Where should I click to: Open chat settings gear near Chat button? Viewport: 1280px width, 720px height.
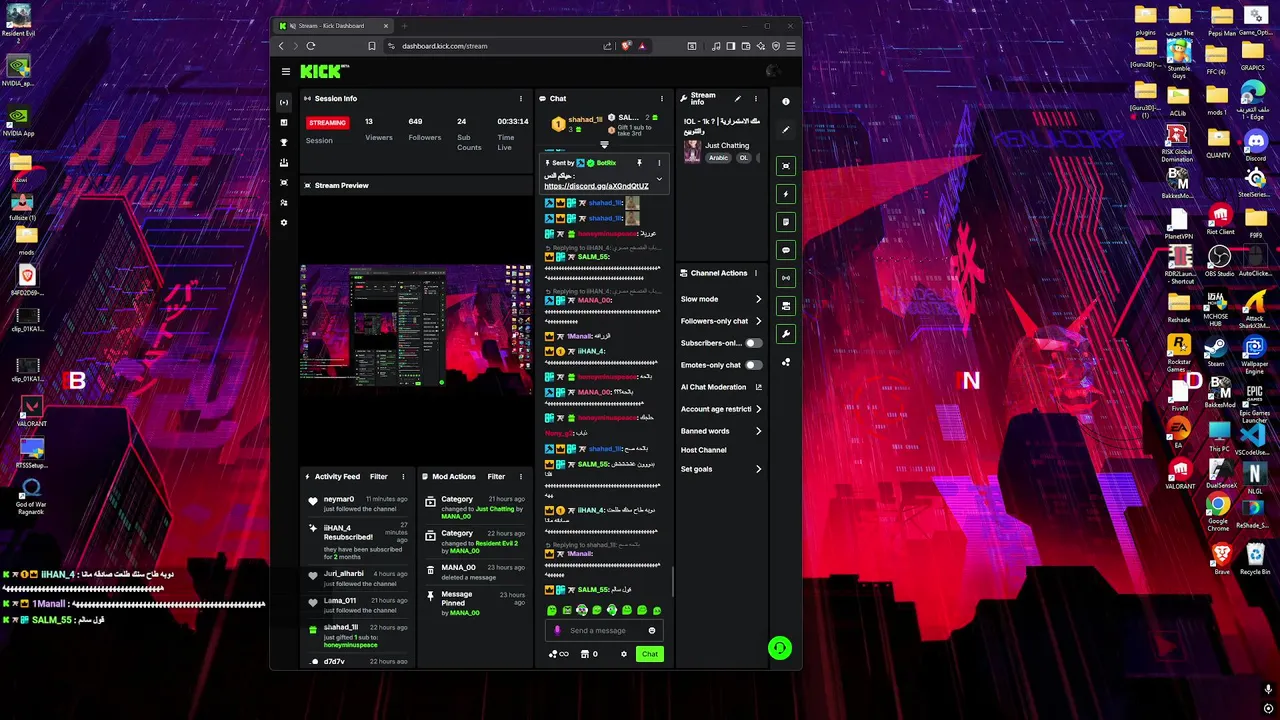(624, 654)
